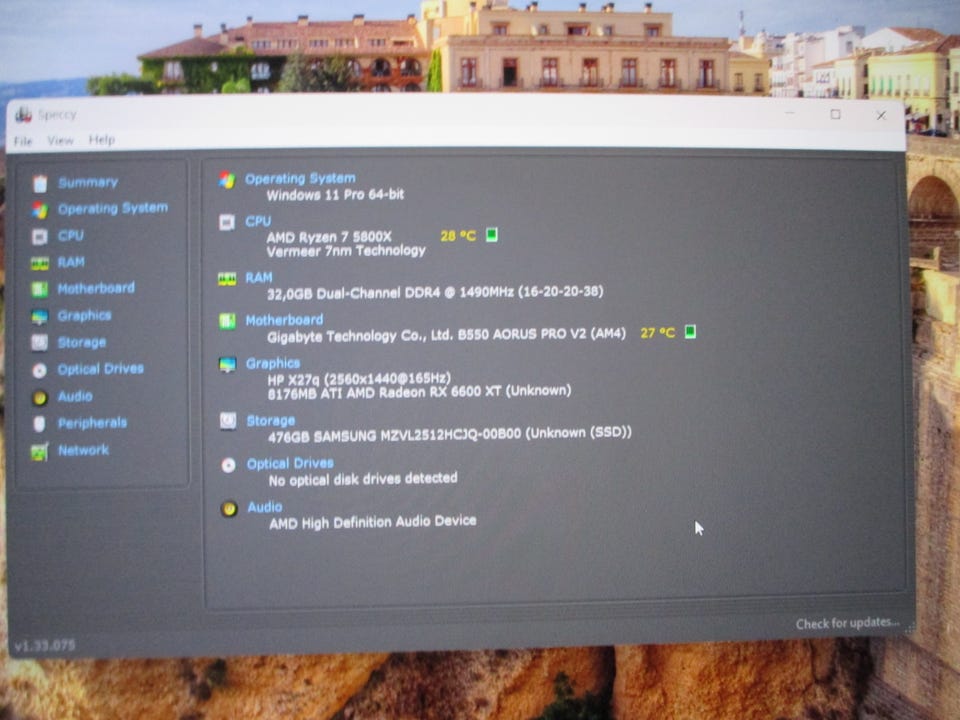The width and height of the screenshot is (960, 720).
Task: Open the Audio heading link in summary
Action: click(x=264, y=507)
